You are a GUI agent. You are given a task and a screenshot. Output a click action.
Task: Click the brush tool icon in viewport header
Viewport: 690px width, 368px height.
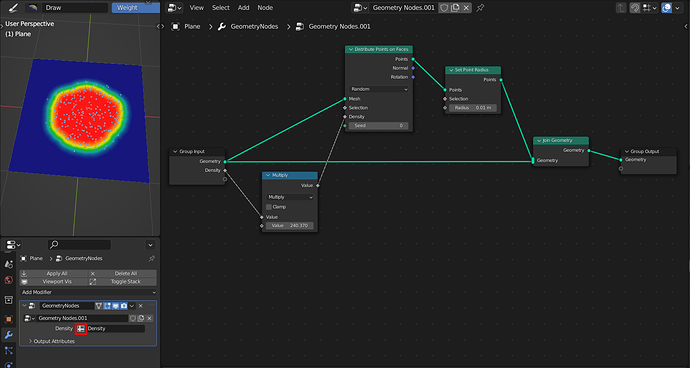point(13,8)
